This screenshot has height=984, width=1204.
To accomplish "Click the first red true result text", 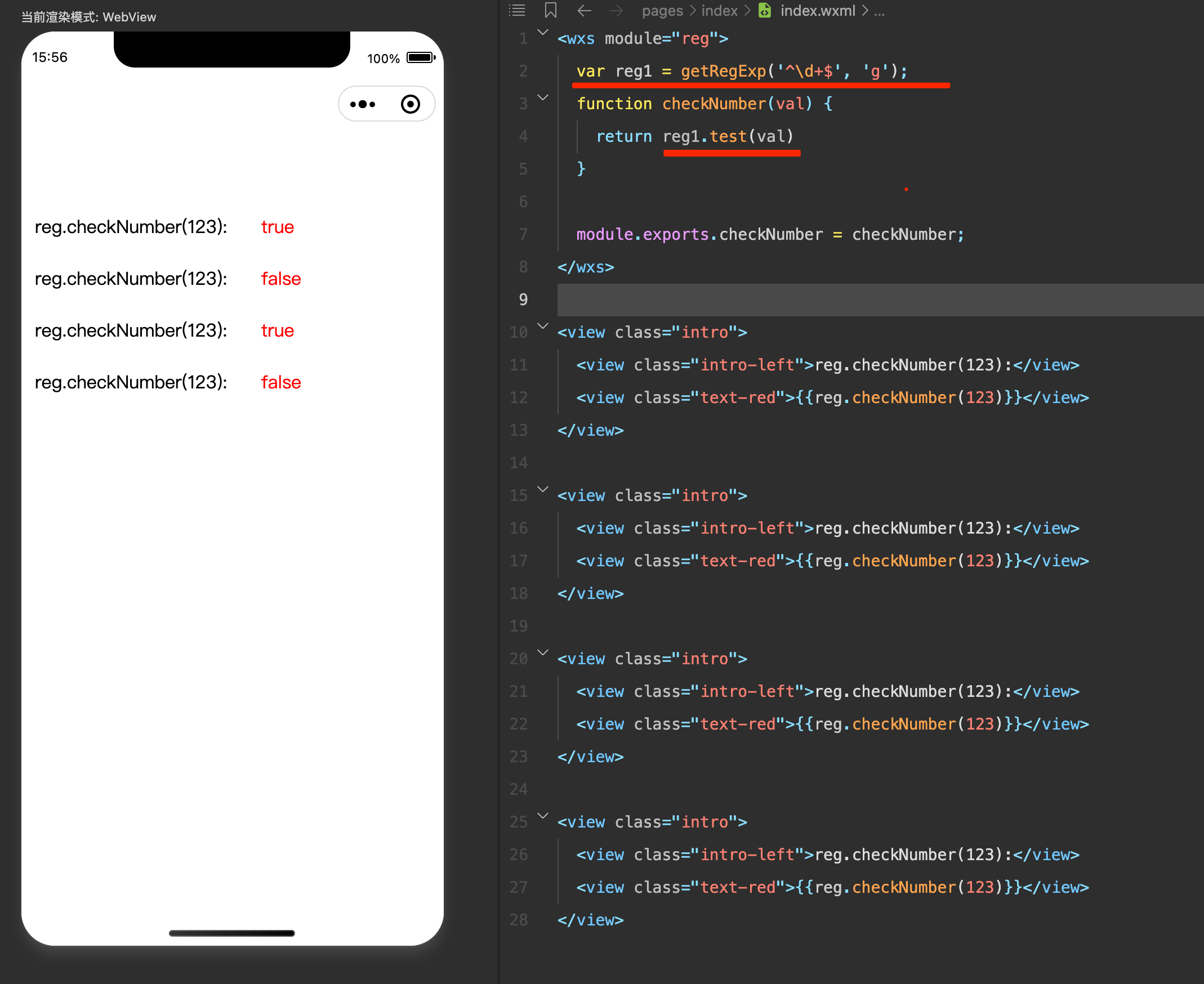I will coord(277,227).
